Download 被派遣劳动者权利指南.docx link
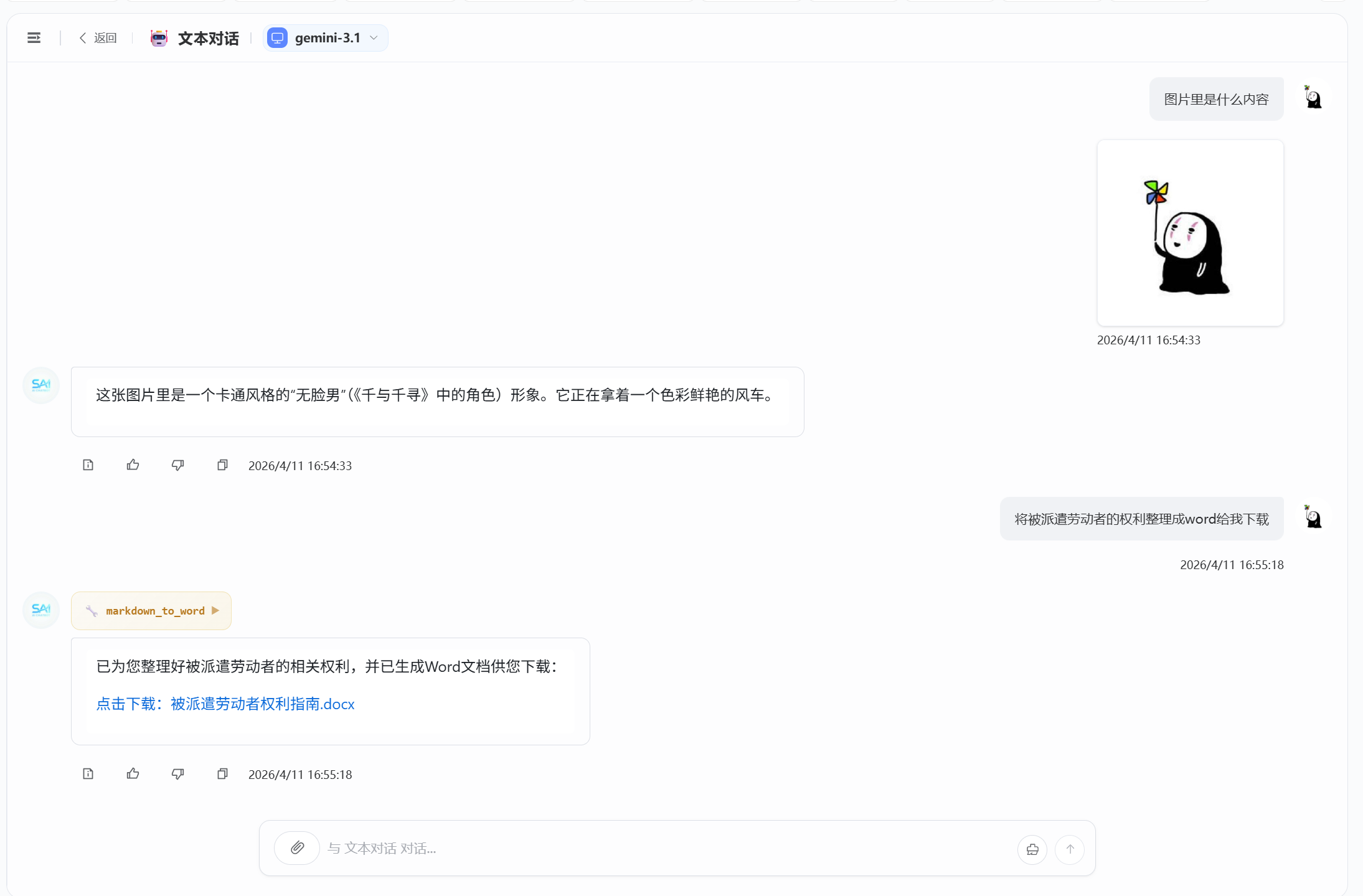Image resolution: width=1363 pixels, height=896 pixels. (x=225, y=704)
